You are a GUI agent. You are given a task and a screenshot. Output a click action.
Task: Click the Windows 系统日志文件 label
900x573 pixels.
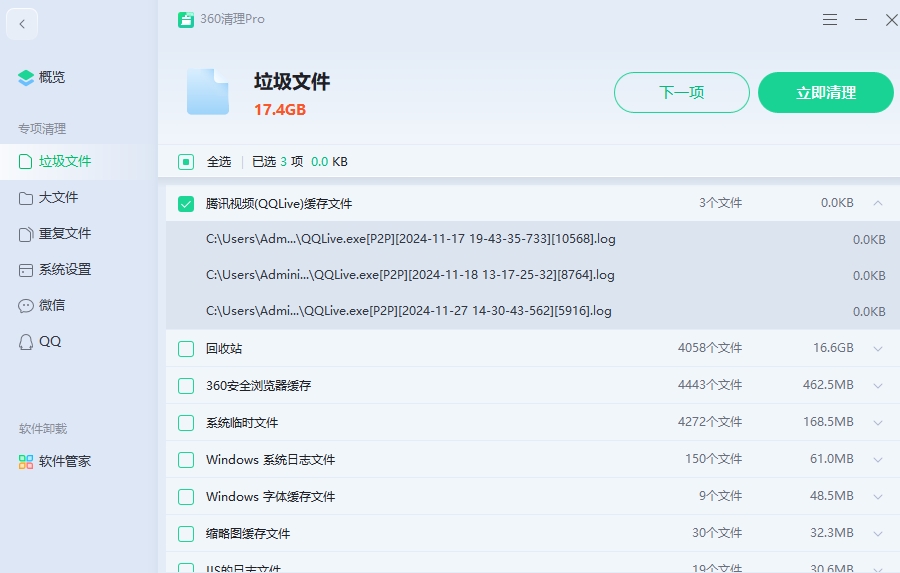(270, 460)
